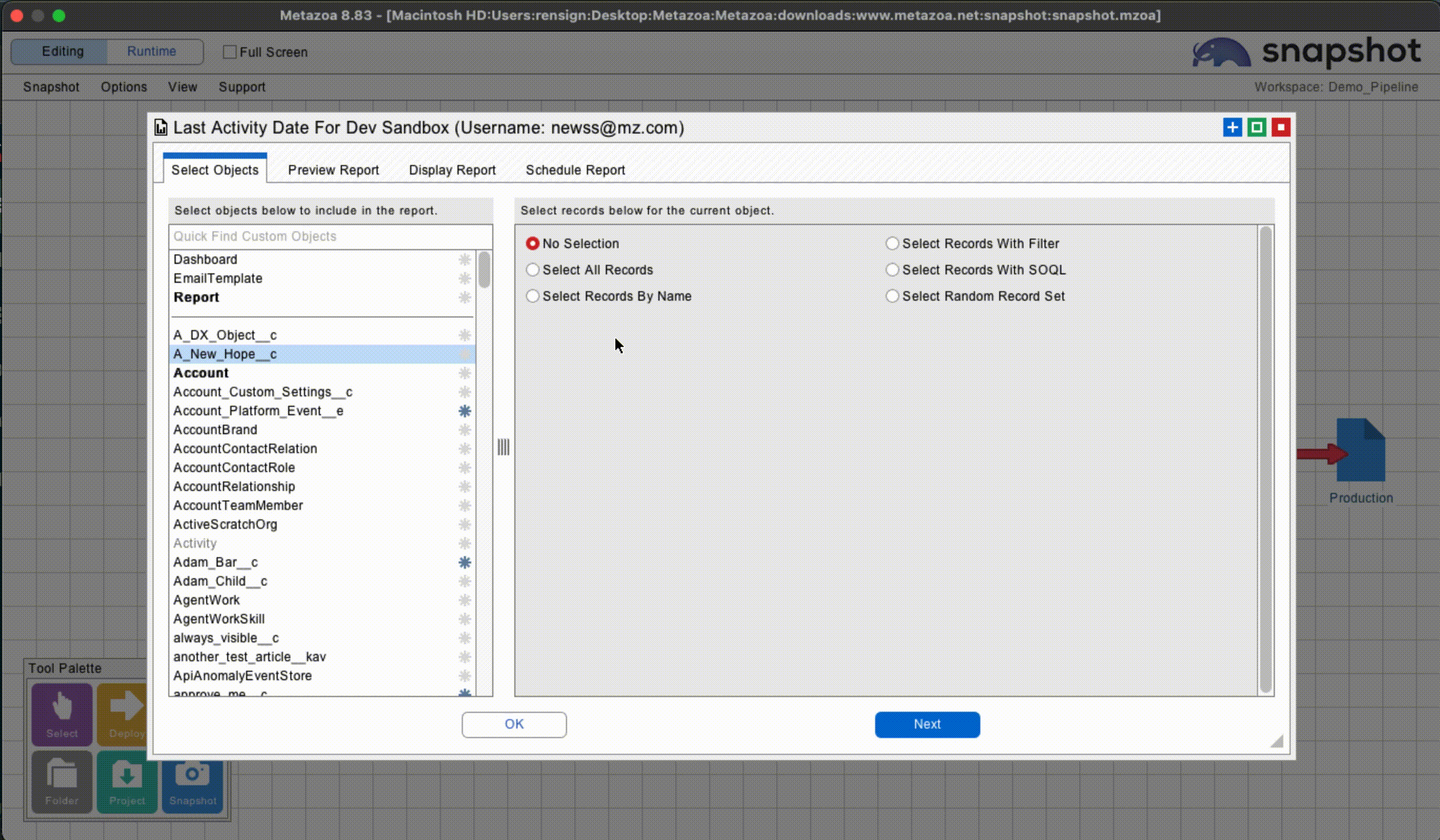Click the asterisk icon beside Account_Platform_Event__e

coord(464,411)
